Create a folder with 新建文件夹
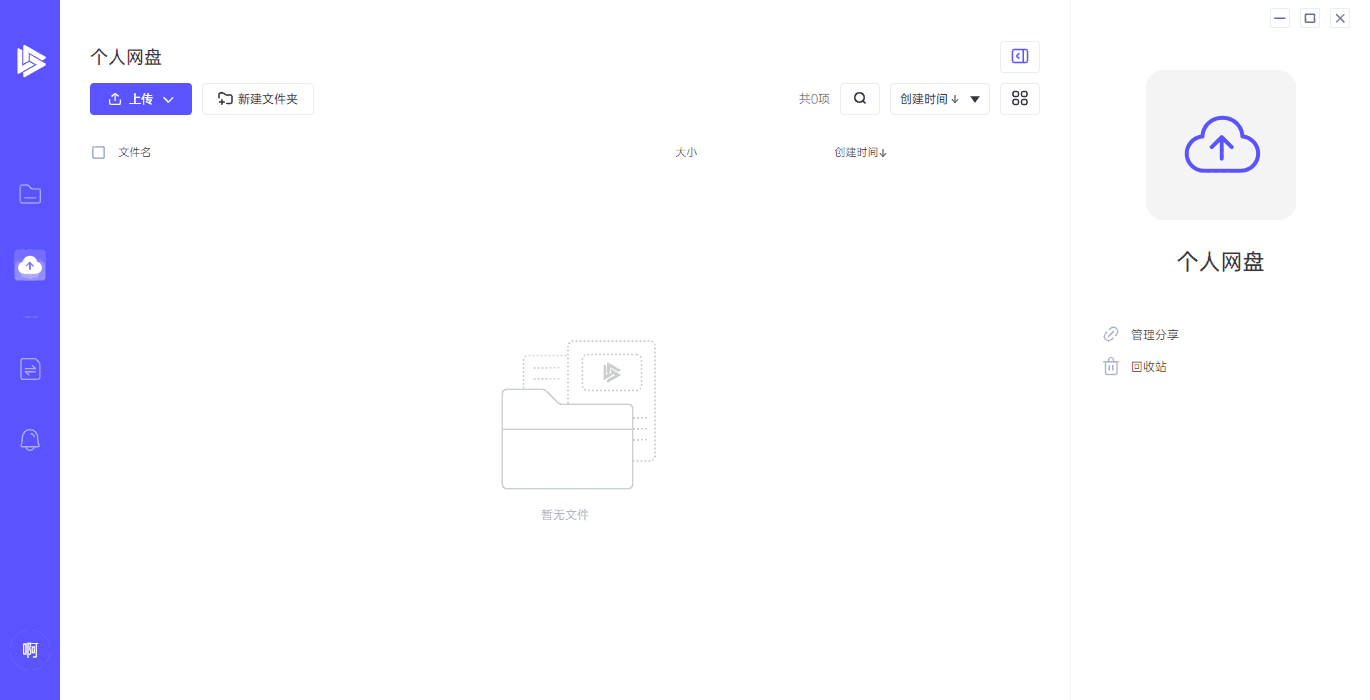 [x=258, y=98]
